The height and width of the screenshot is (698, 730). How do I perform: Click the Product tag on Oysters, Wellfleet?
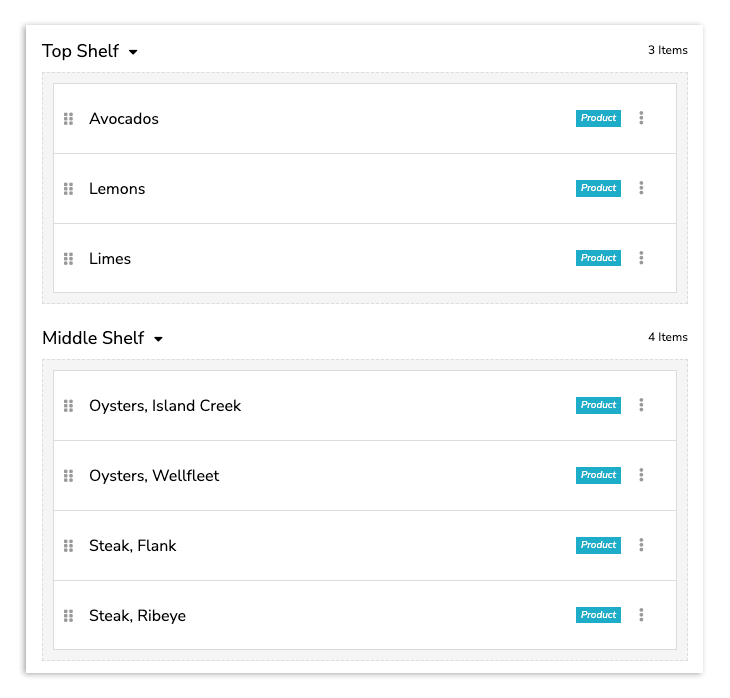pos(598,475)
